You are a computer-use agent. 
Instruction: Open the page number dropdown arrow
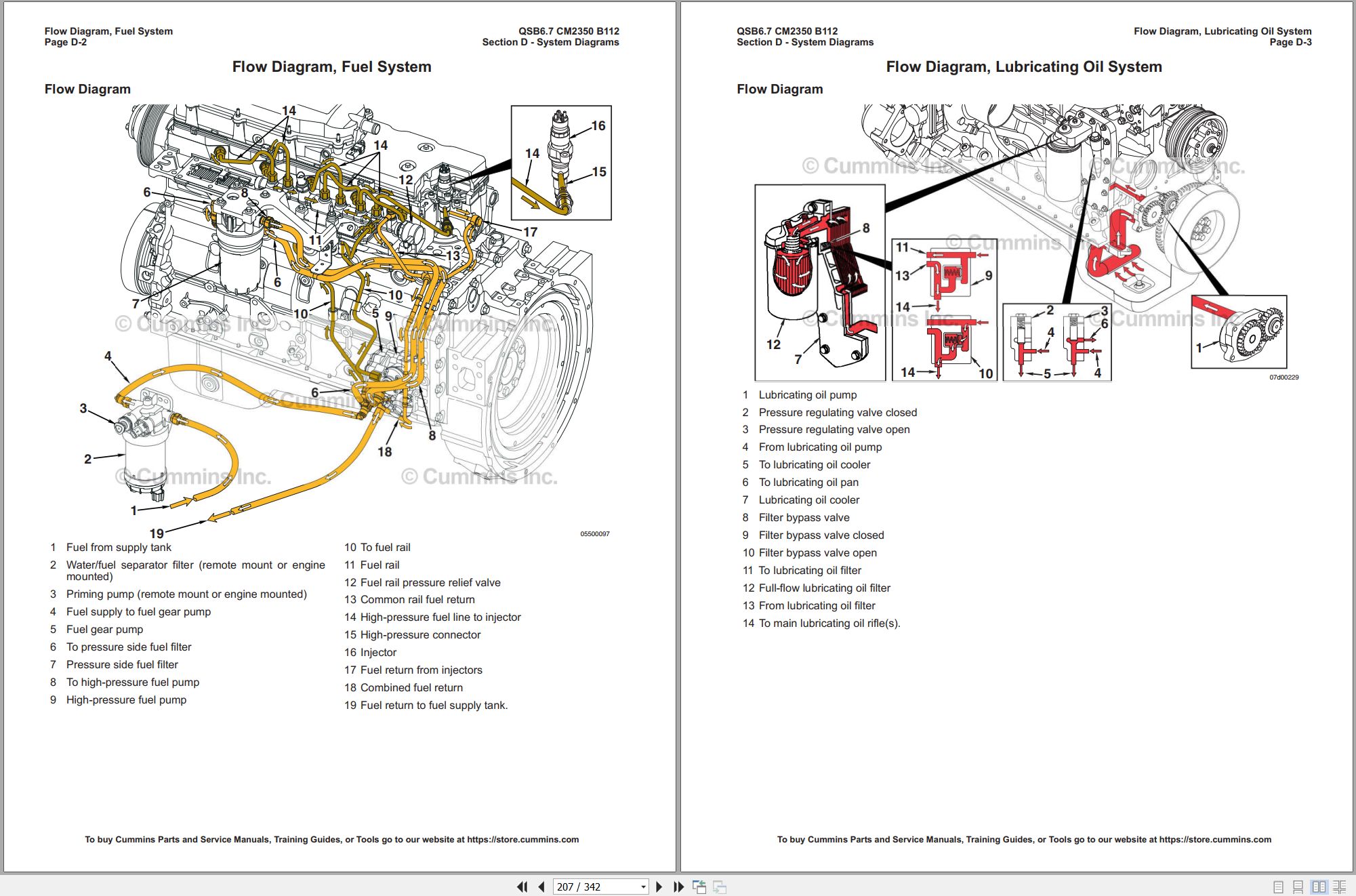click(x=643, y=887)
